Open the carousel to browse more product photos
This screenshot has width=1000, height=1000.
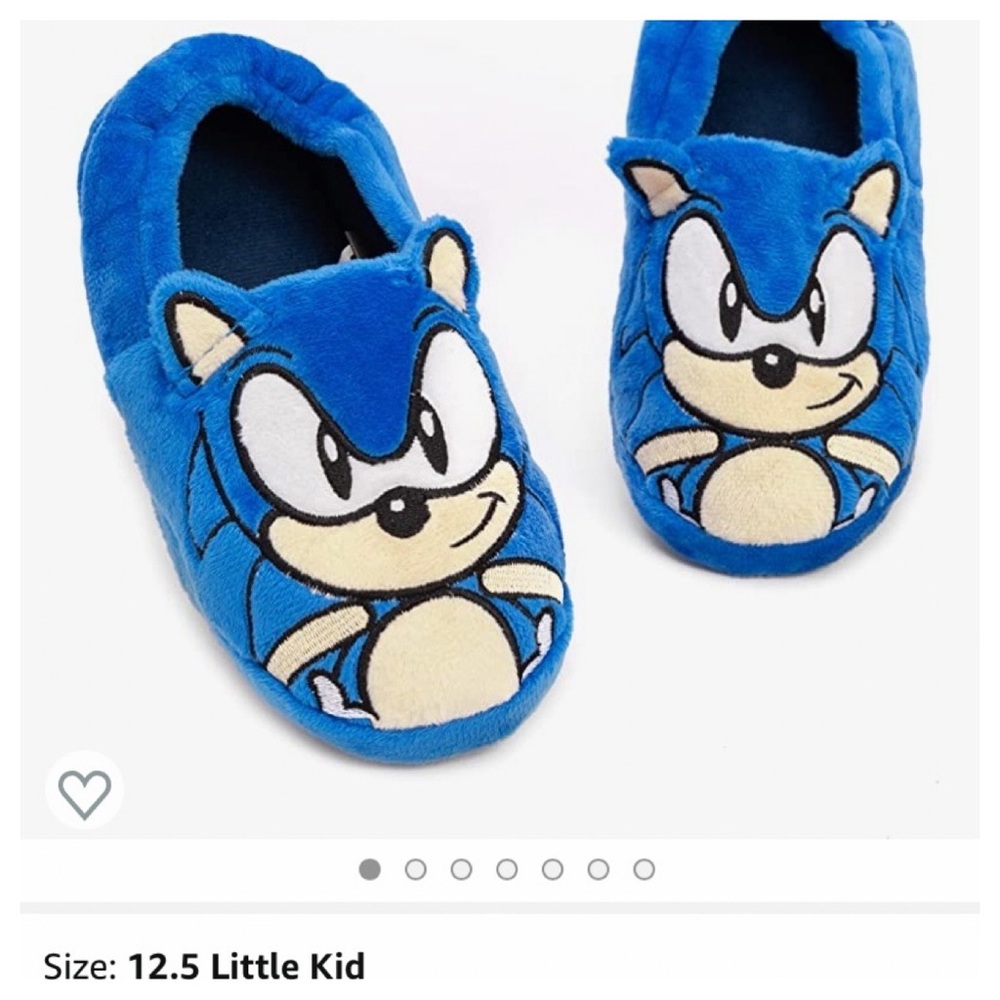coord(508,870)
